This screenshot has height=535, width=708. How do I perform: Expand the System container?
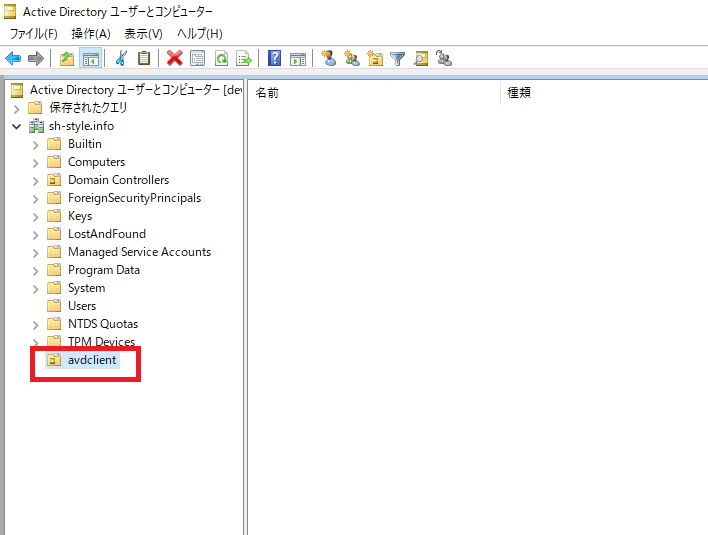[36, 289]
